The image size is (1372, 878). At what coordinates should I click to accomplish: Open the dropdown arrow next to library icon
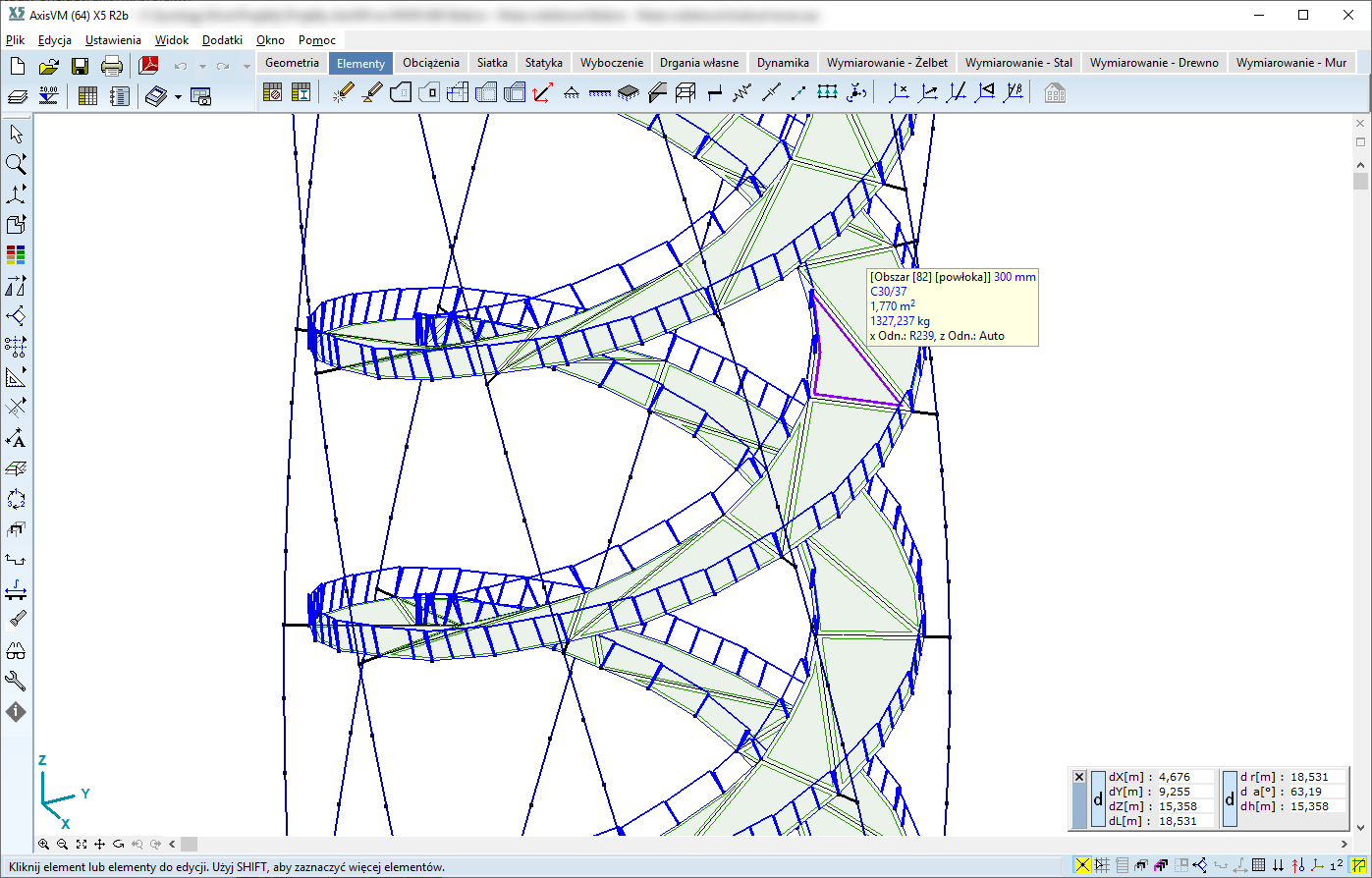click(x=178, y=96)
